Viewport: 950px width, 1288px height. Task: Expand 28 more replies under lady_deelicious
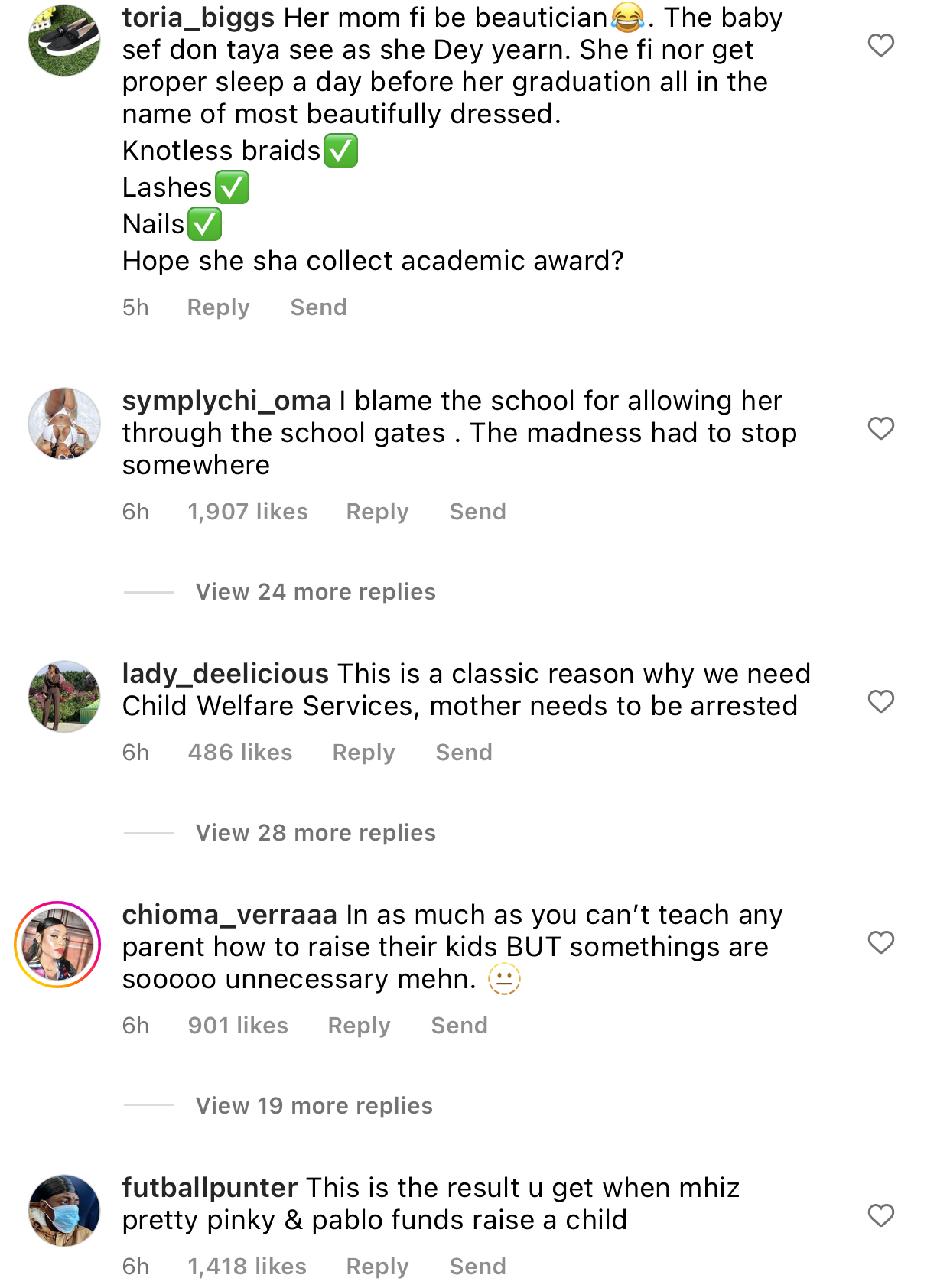pos(315,833)
